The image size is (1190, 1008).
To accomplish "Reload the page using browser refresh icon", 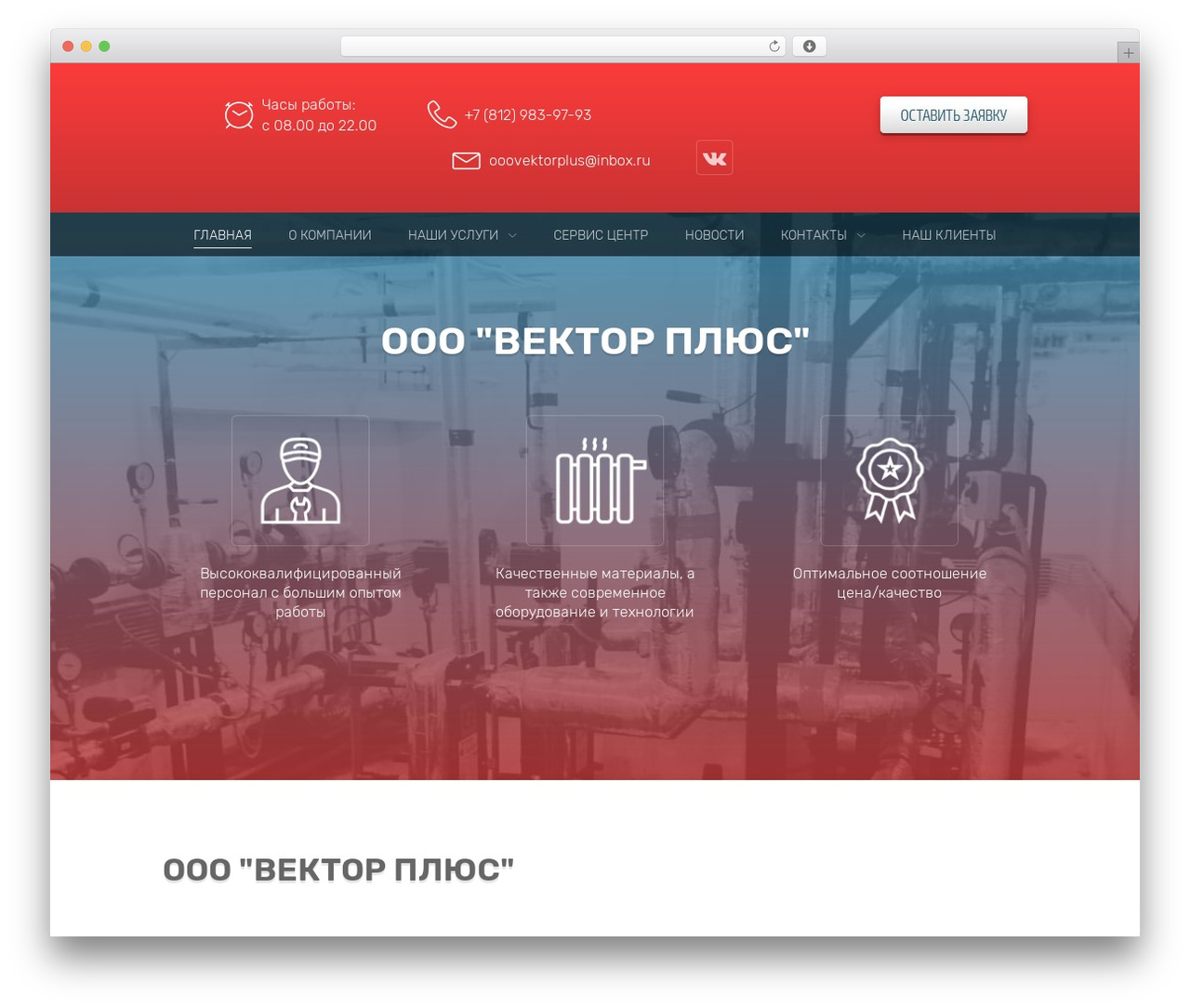I will coord(774,46).
